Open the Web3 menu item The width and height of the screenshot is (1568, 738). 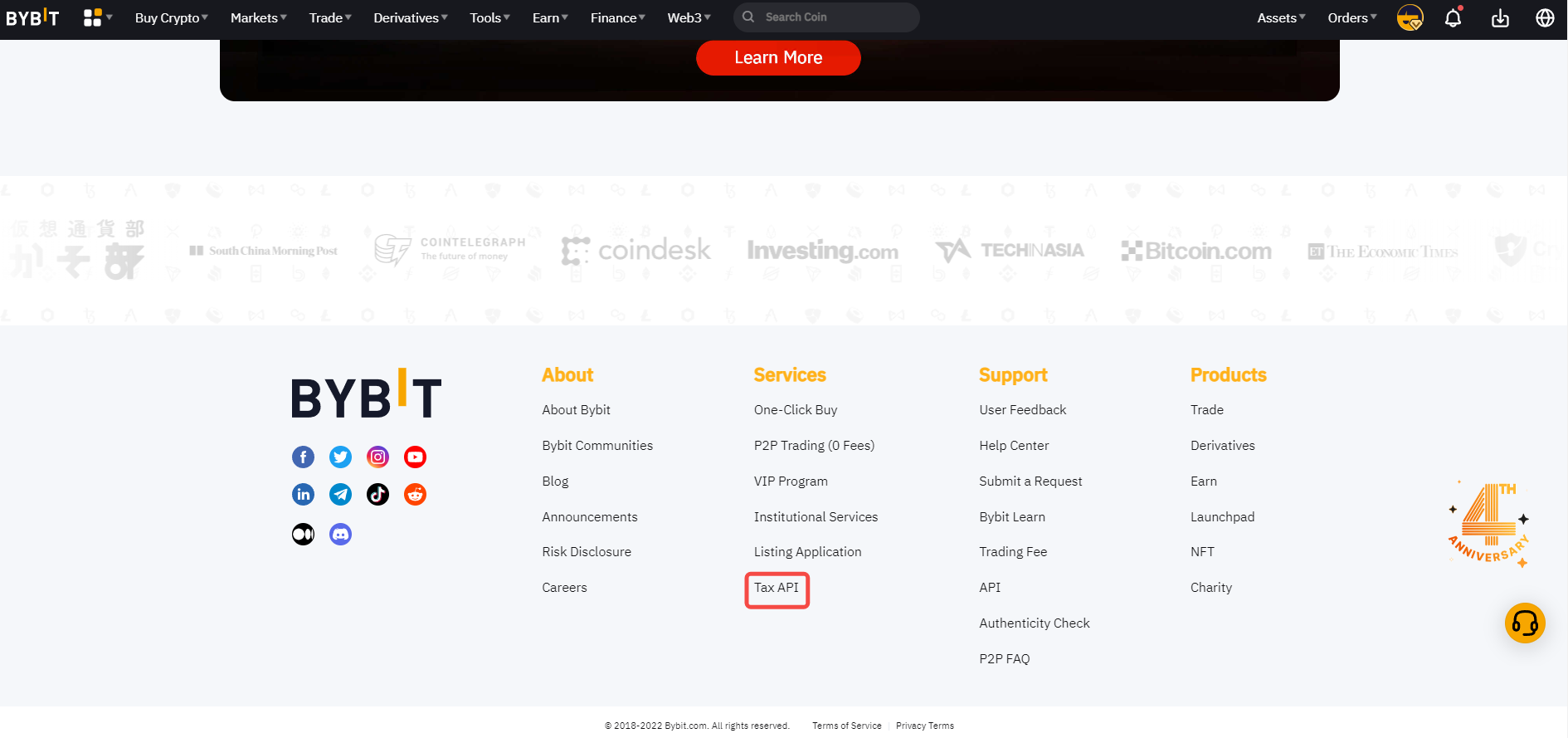pyautogui.click(x=689, y=18)
